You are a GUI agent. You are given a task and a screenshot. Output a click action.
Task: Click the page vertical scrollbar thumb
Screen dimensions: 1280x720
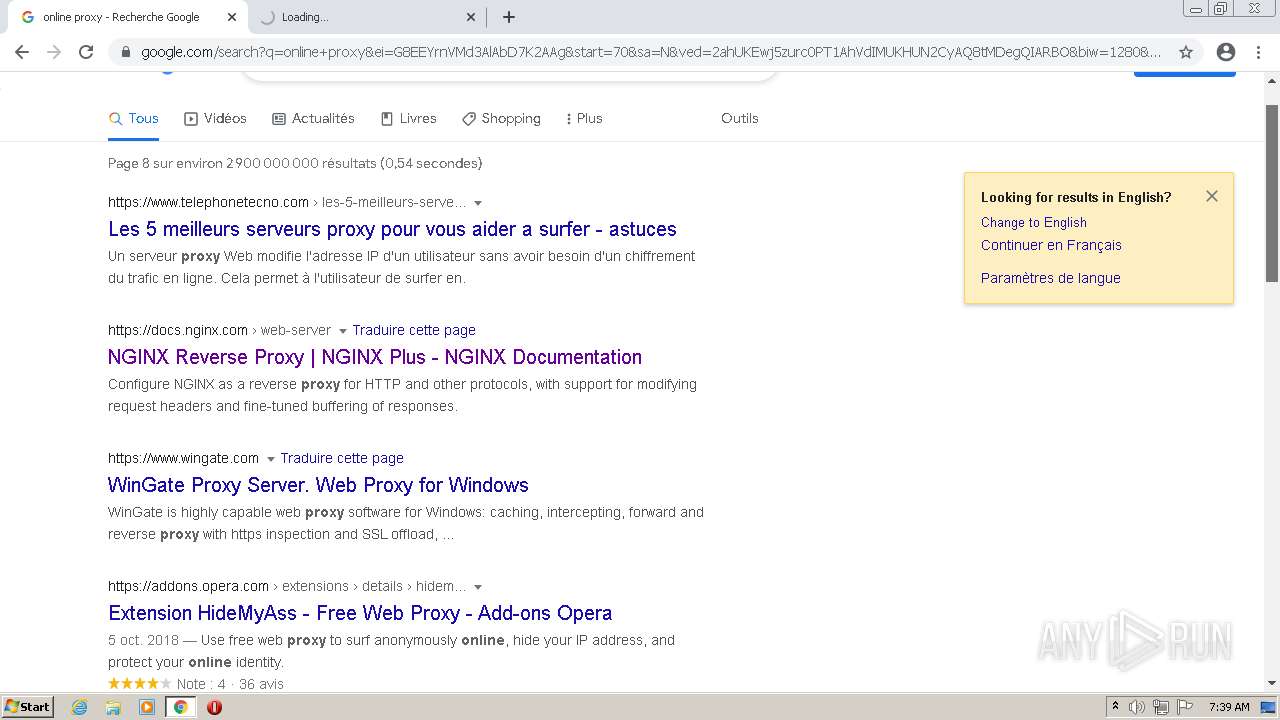(1272, 192)
